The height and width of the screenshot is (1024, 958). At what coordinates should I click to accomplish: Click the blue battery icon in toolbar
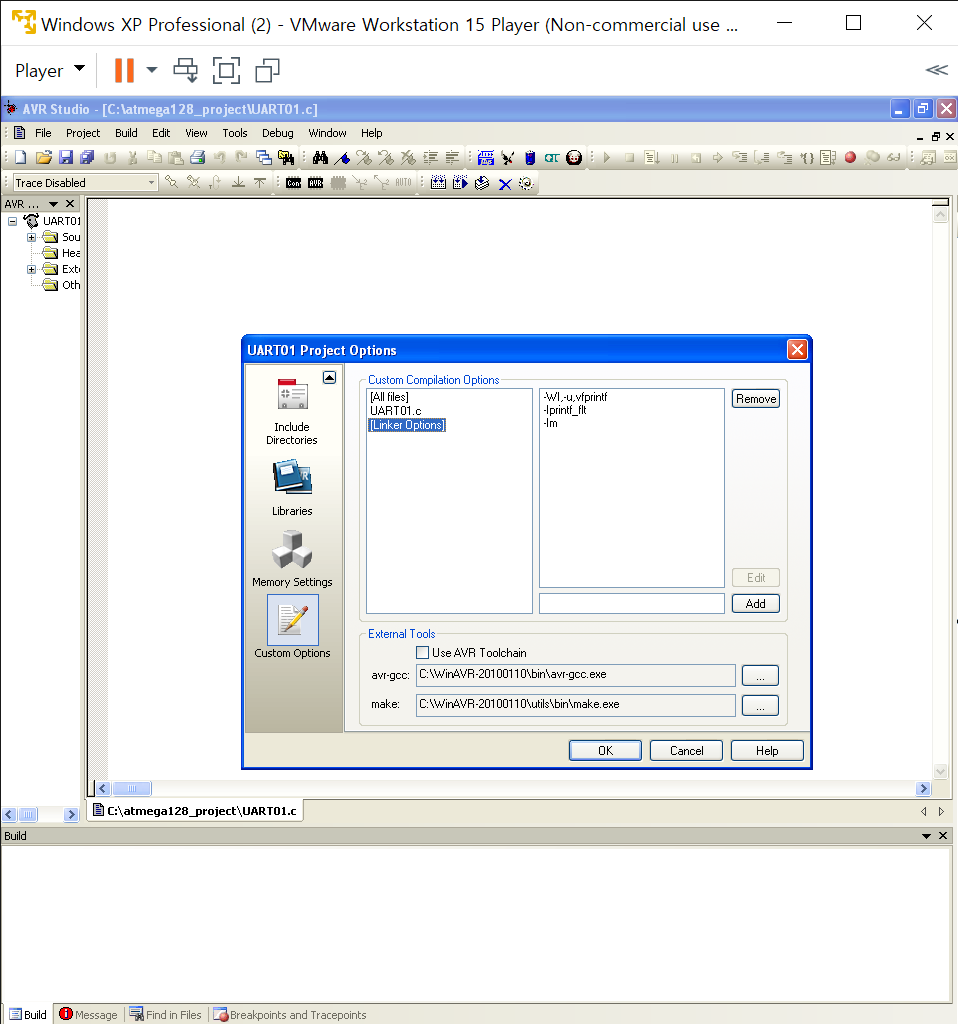[530, 157]
